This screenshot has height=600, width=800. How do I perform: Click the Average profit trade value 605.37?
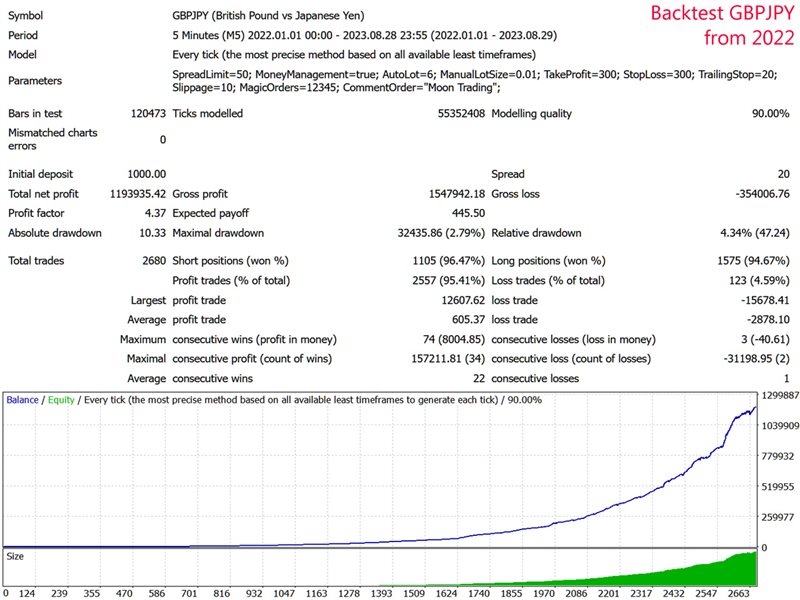[x=468, y=320]
